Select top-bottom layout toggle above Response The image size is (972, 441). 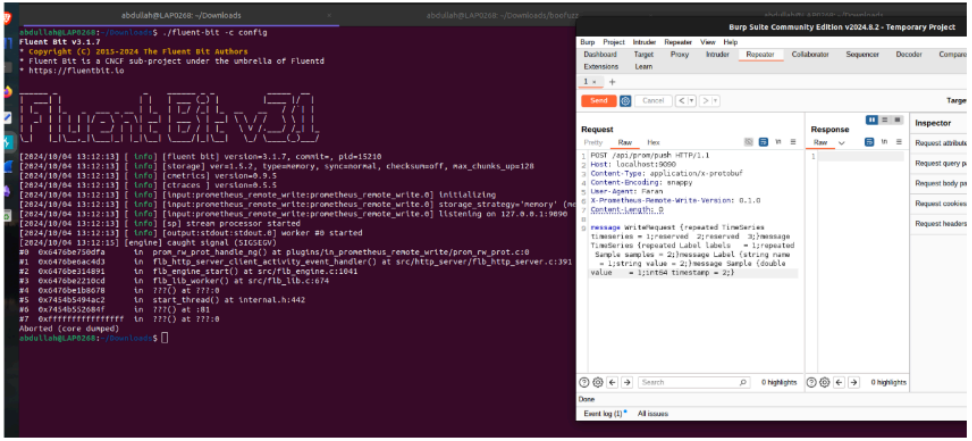[885, 120]
